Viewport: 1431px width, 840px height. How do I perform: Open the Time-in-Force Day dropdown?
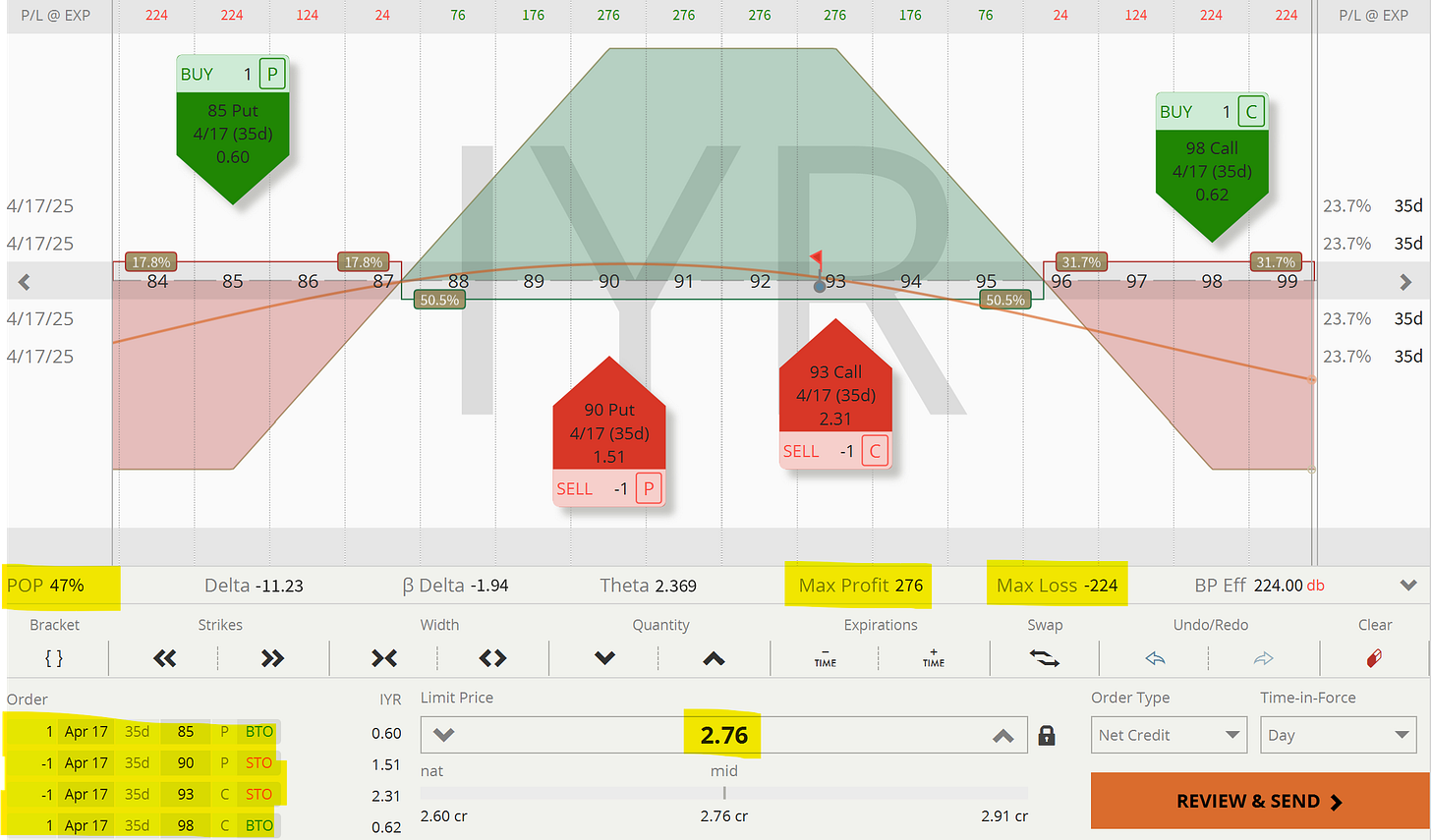[1339, 735]
